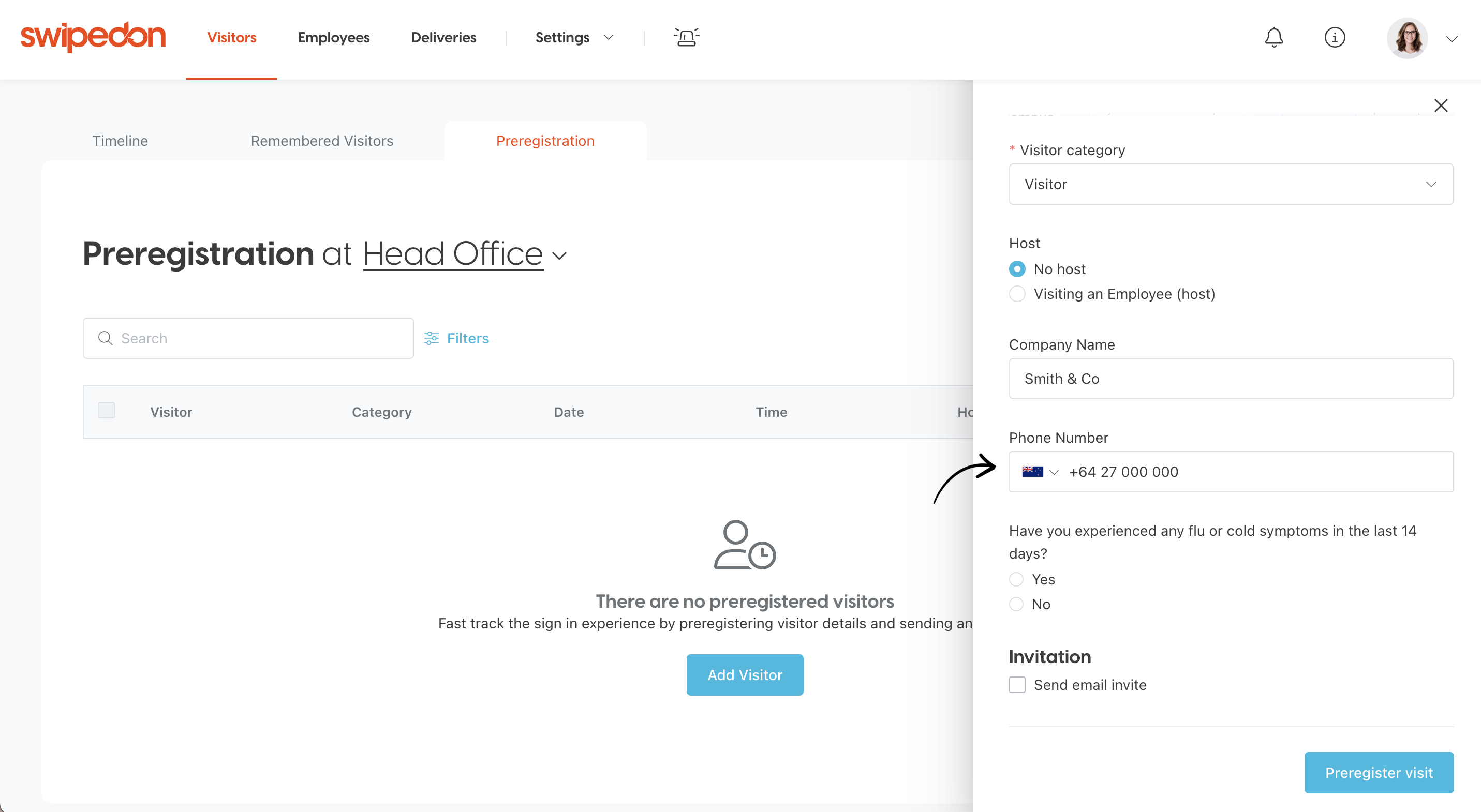Viewport: 1481px width, 812px height.
Task: Select Visiting an Employee (host) option
Action: tap(1017, 294)
